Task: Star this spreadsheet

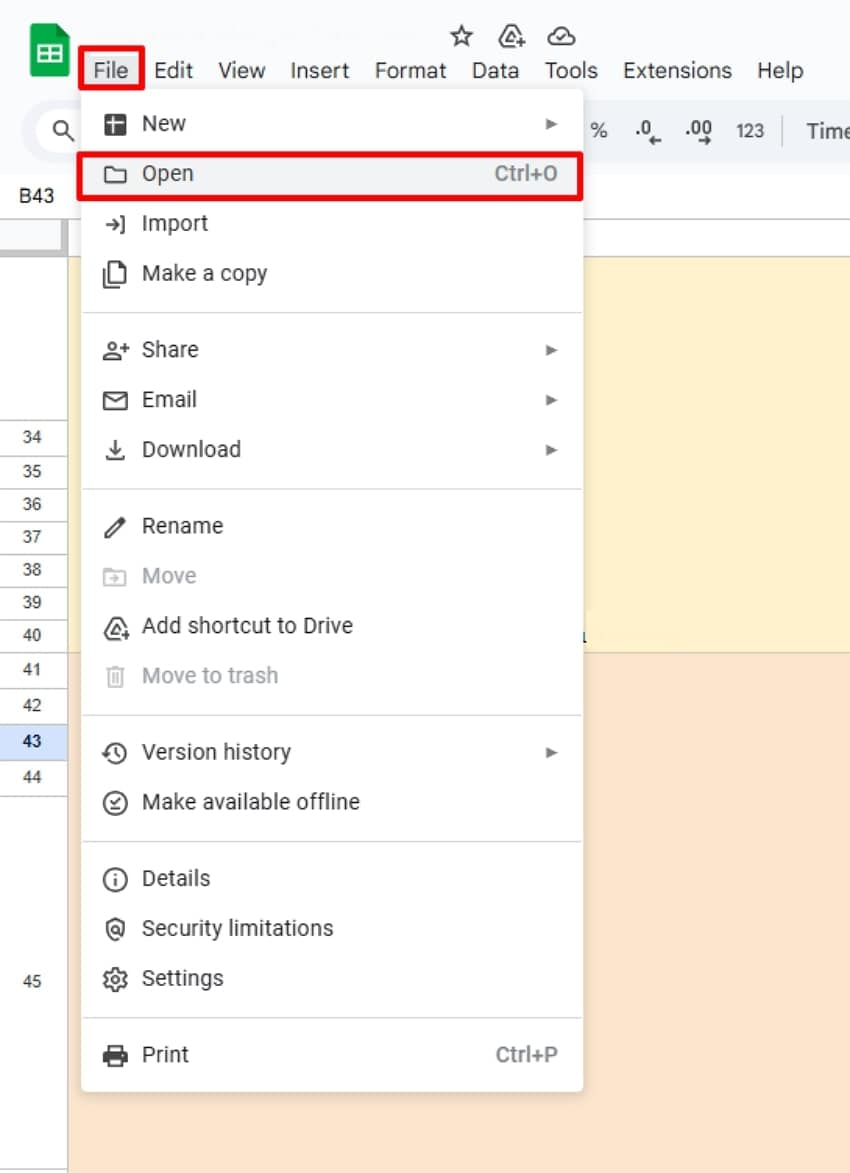Action: (x=461, y=36)
